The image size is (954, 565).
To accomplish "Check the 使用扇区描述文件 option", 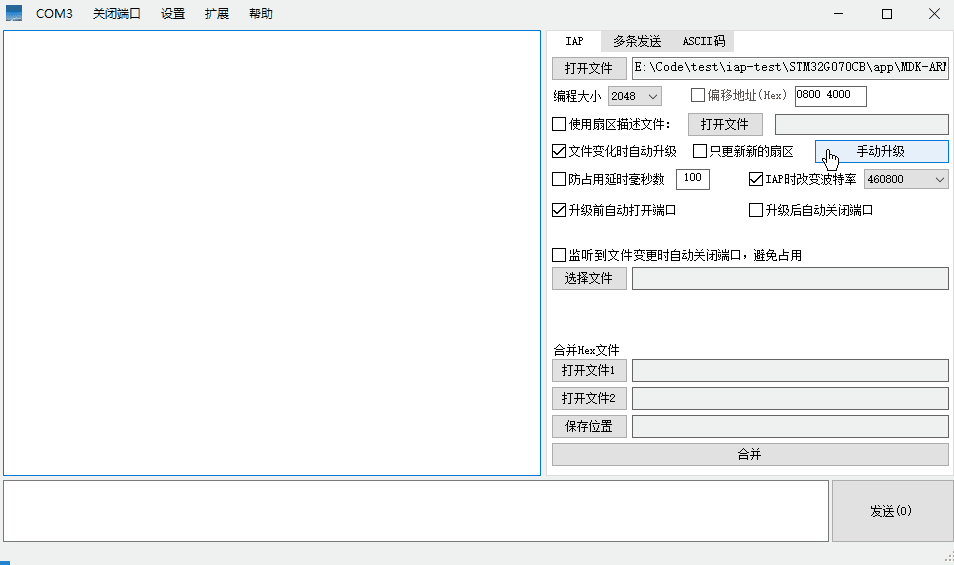I will [x=560, y=124].
